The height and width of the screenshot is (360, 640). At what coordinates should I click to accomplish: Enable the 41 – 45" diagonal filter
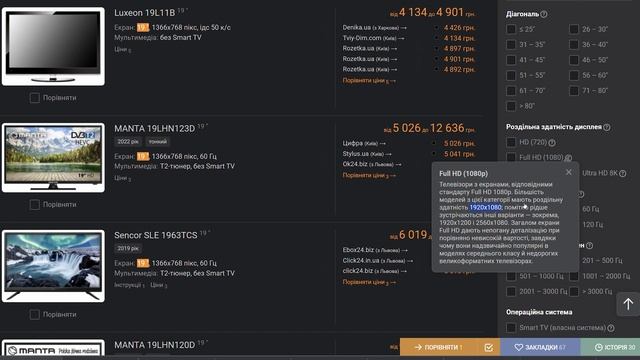pos(511,60)
